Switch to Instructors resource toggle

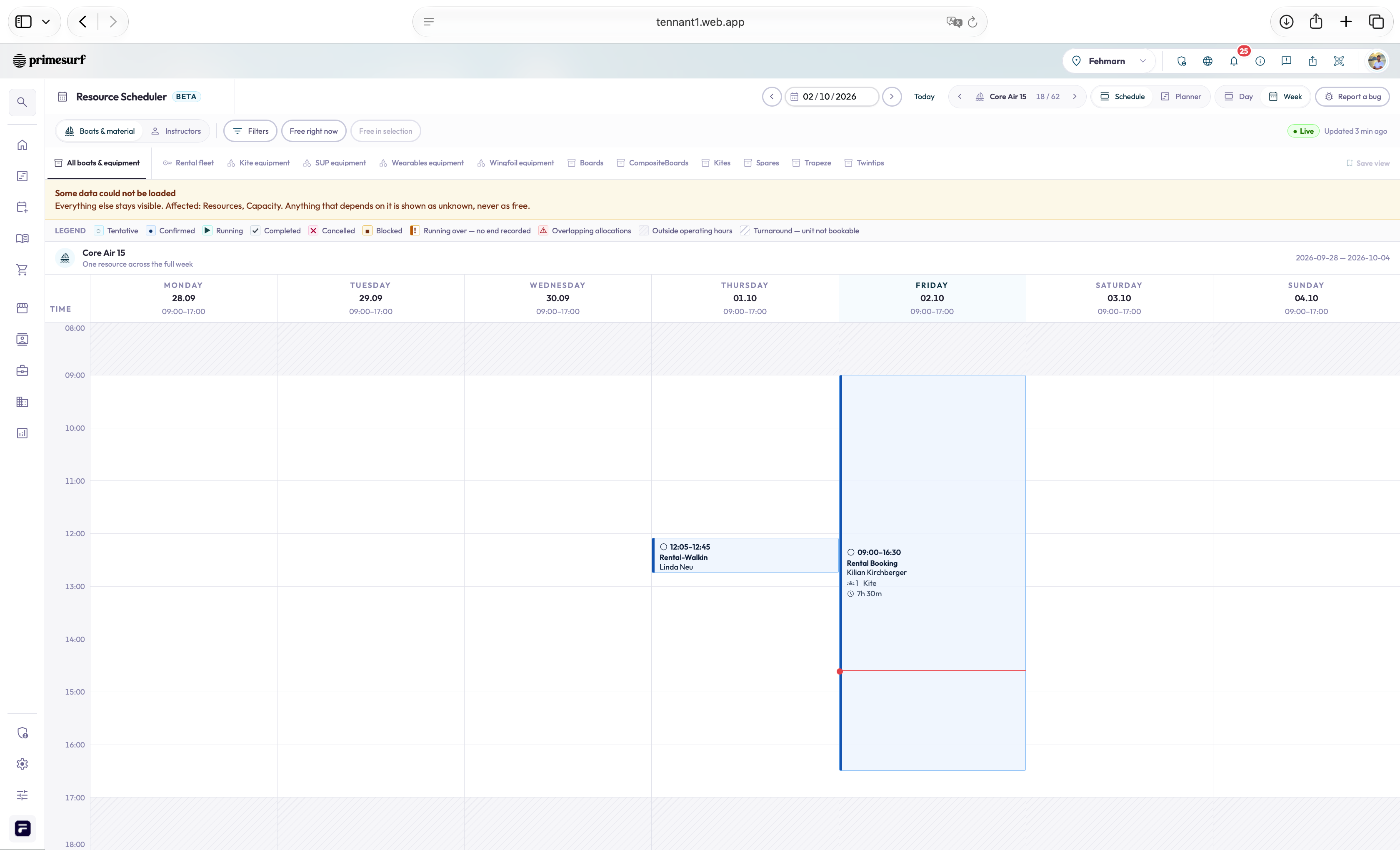click(176, 131)
